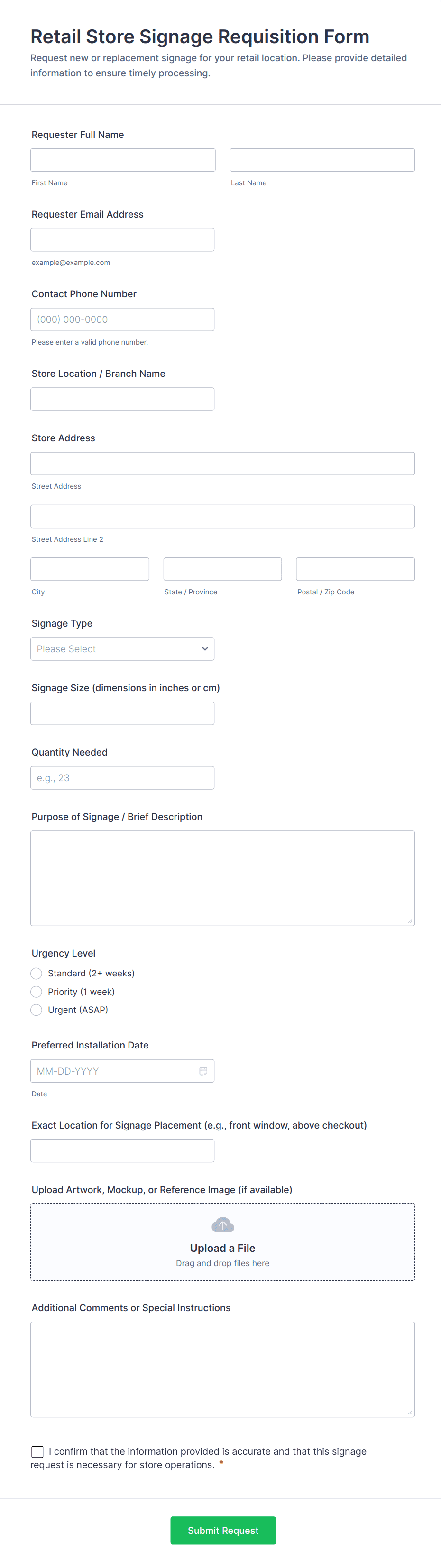Click the cloud upload icon
441x1568 pixels.
[x=222, y=1225]
